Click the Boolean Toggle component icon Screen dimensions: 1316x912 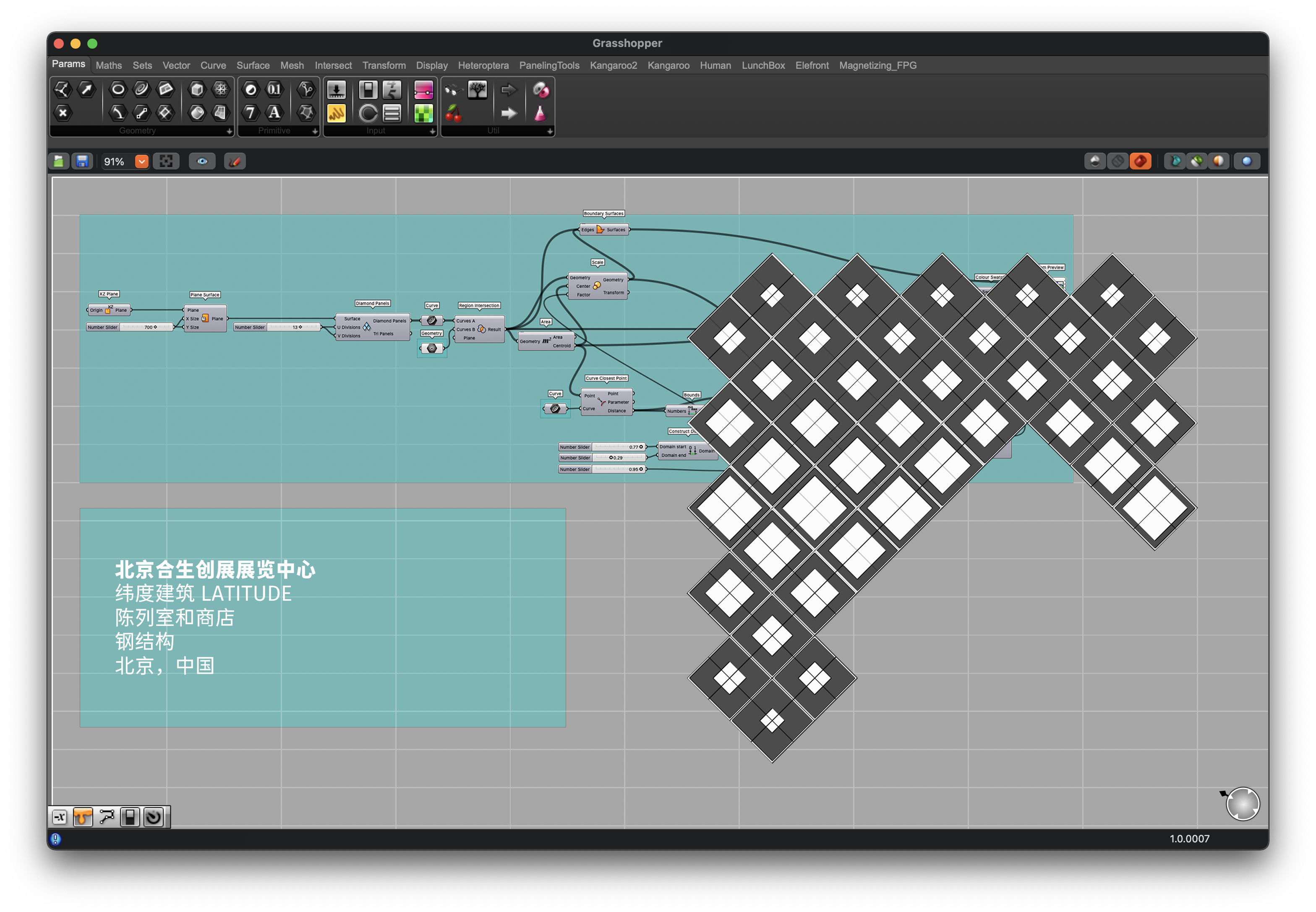click(368, 90)
